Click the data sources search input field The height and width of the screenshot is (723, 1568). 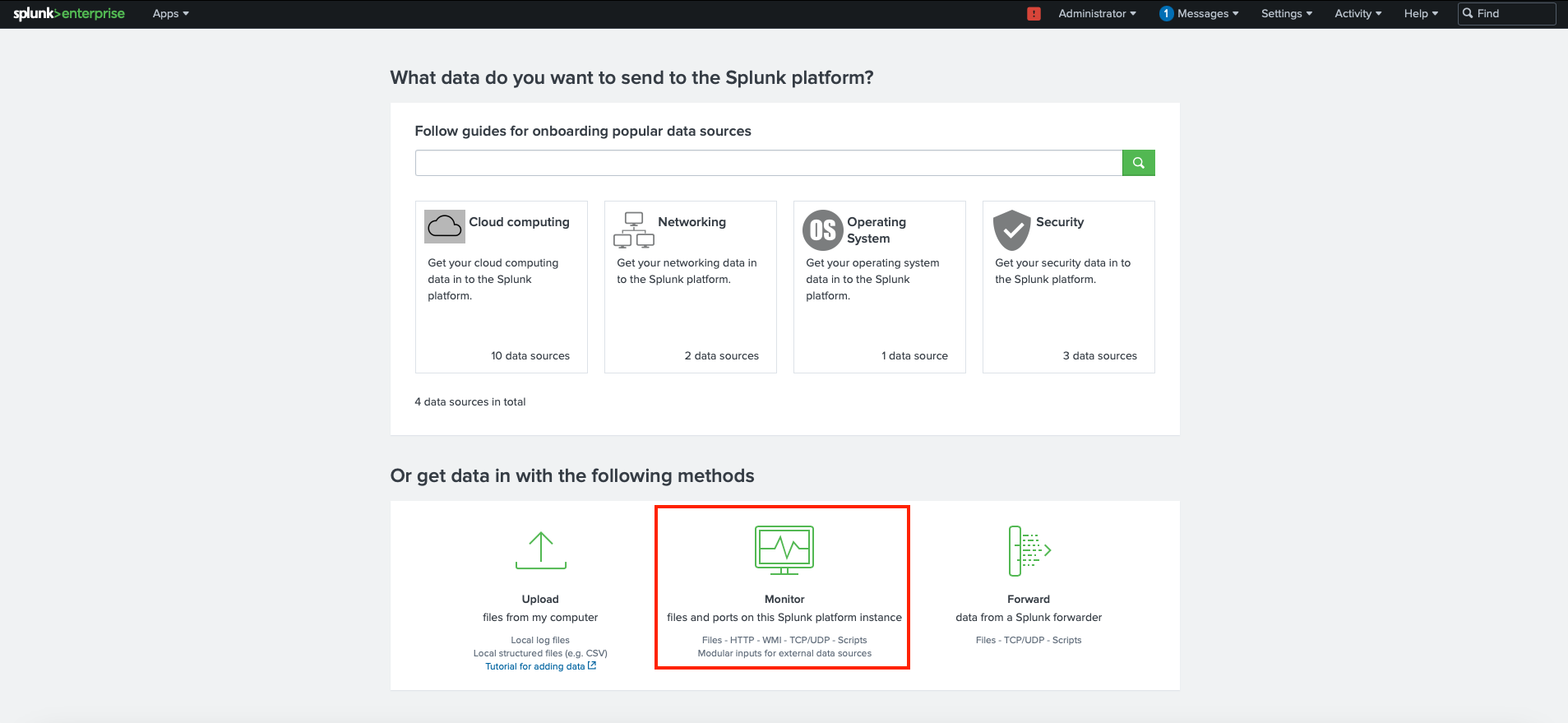769,163
